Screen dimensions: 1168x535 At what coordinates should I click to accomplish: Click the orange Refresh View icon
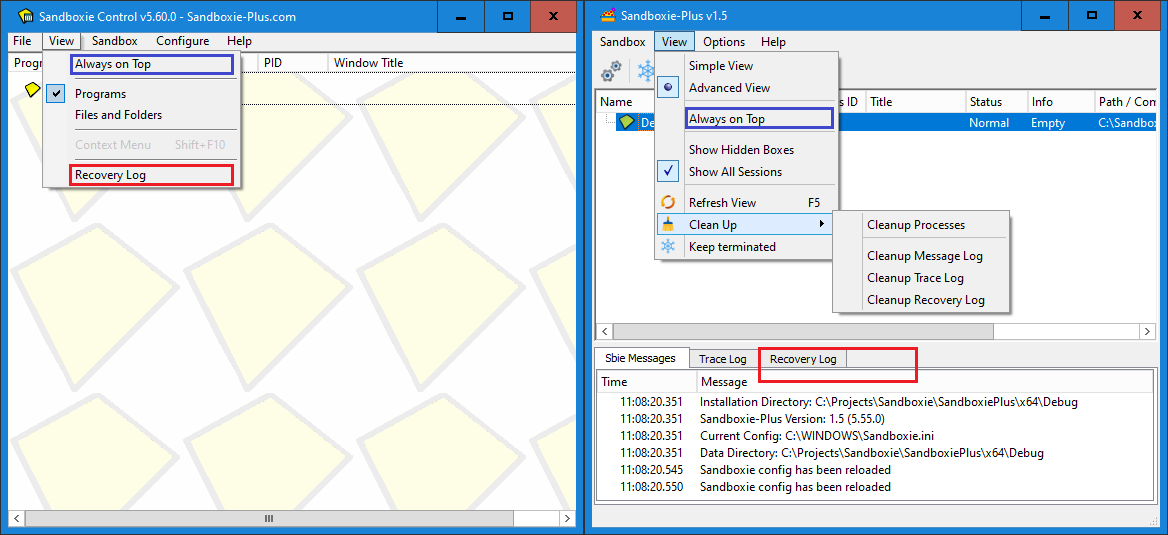668,202
